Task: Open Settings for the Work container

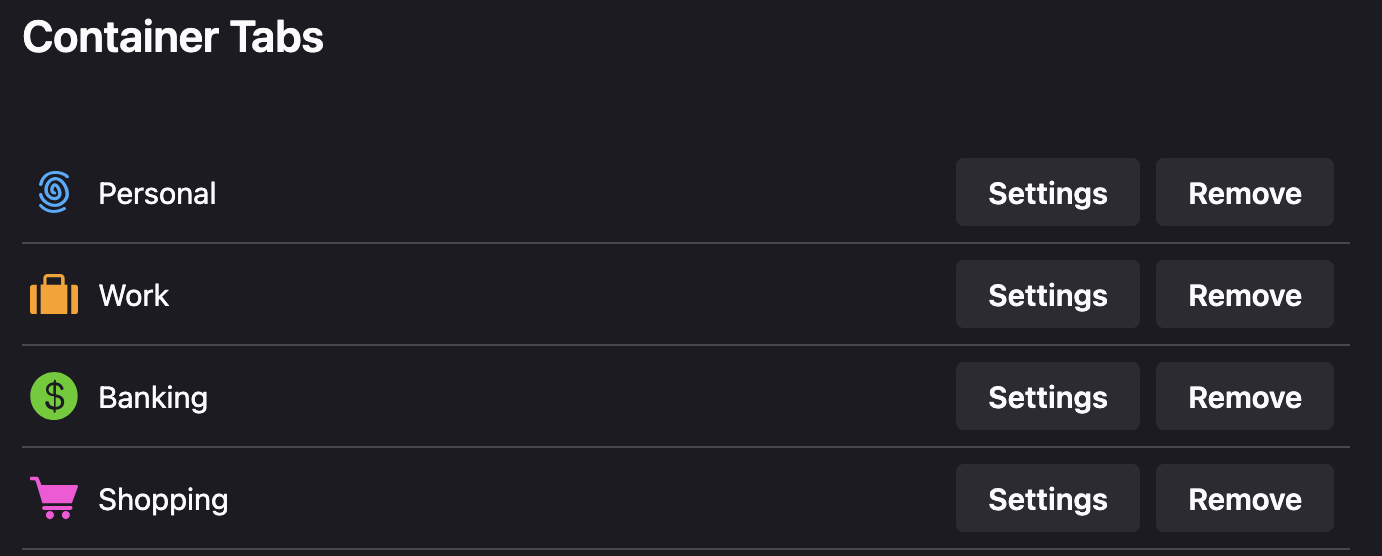Action: pos(1047,295)
